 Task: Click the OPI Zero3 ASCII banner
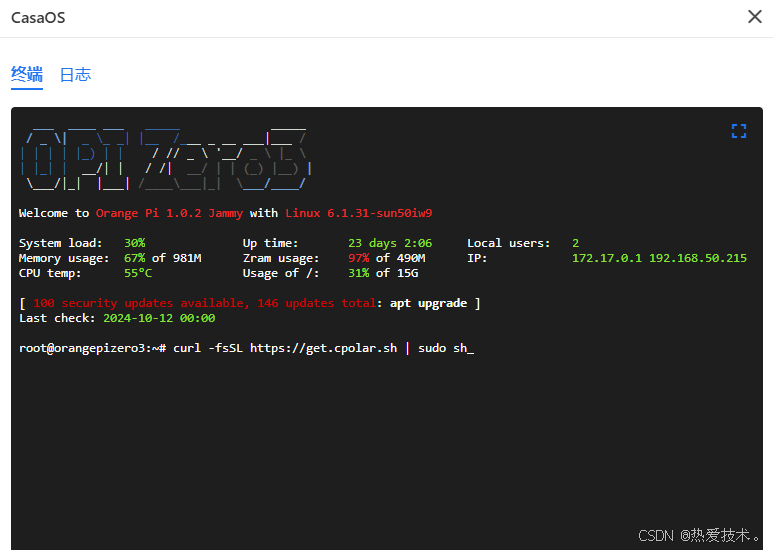pos(166,160)
